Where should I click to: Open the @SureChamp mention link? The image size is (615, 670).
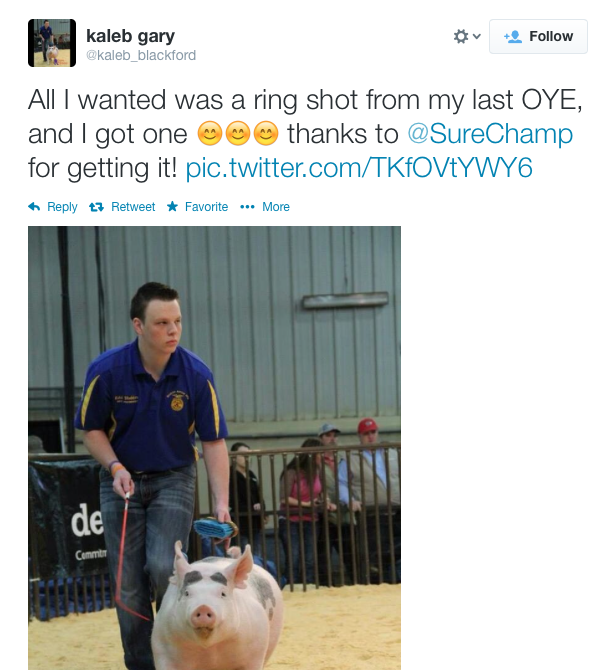coord(490,134)
